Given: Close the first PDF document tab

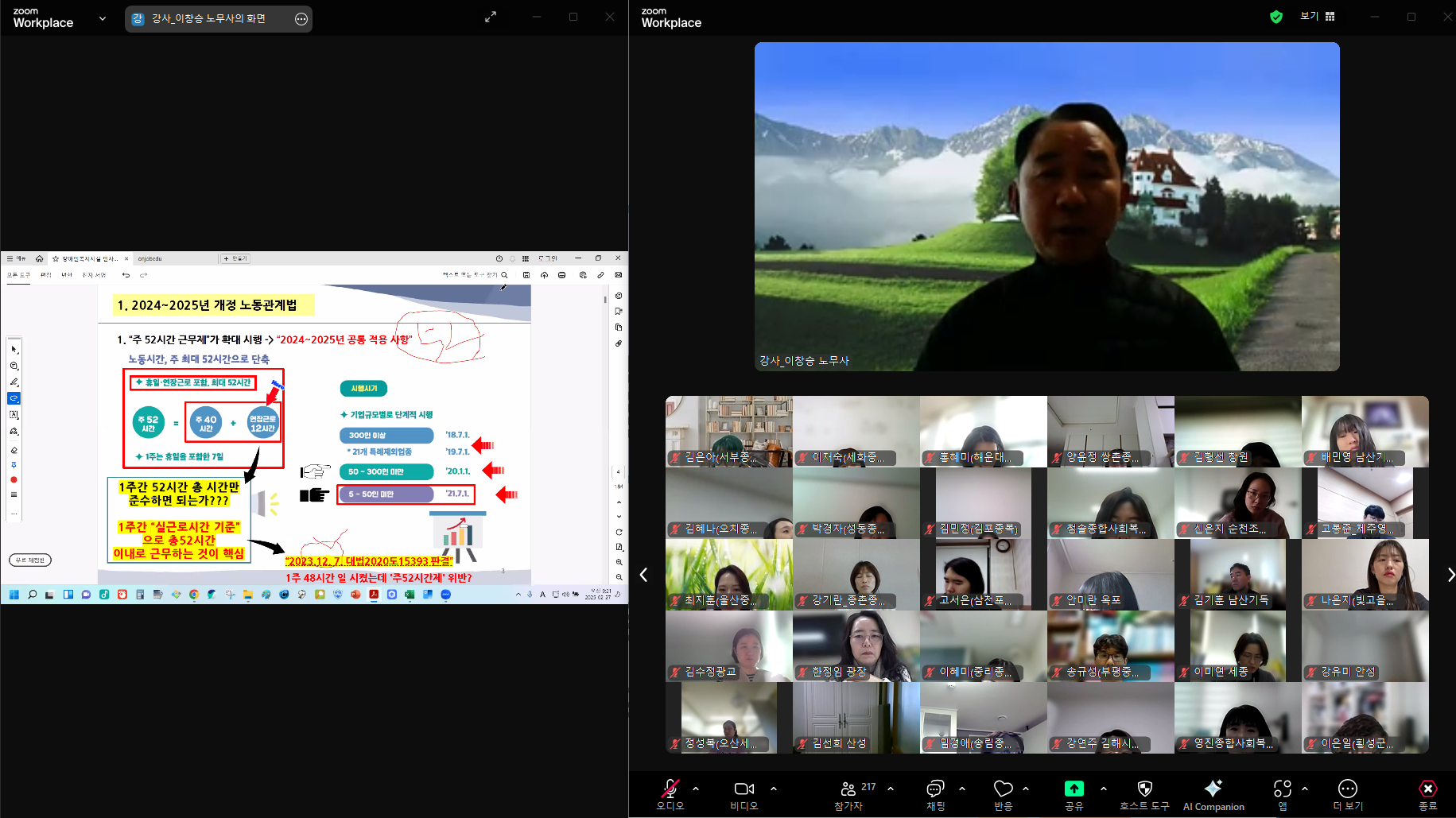Looking at the screenshot, I should pos(126,258).
